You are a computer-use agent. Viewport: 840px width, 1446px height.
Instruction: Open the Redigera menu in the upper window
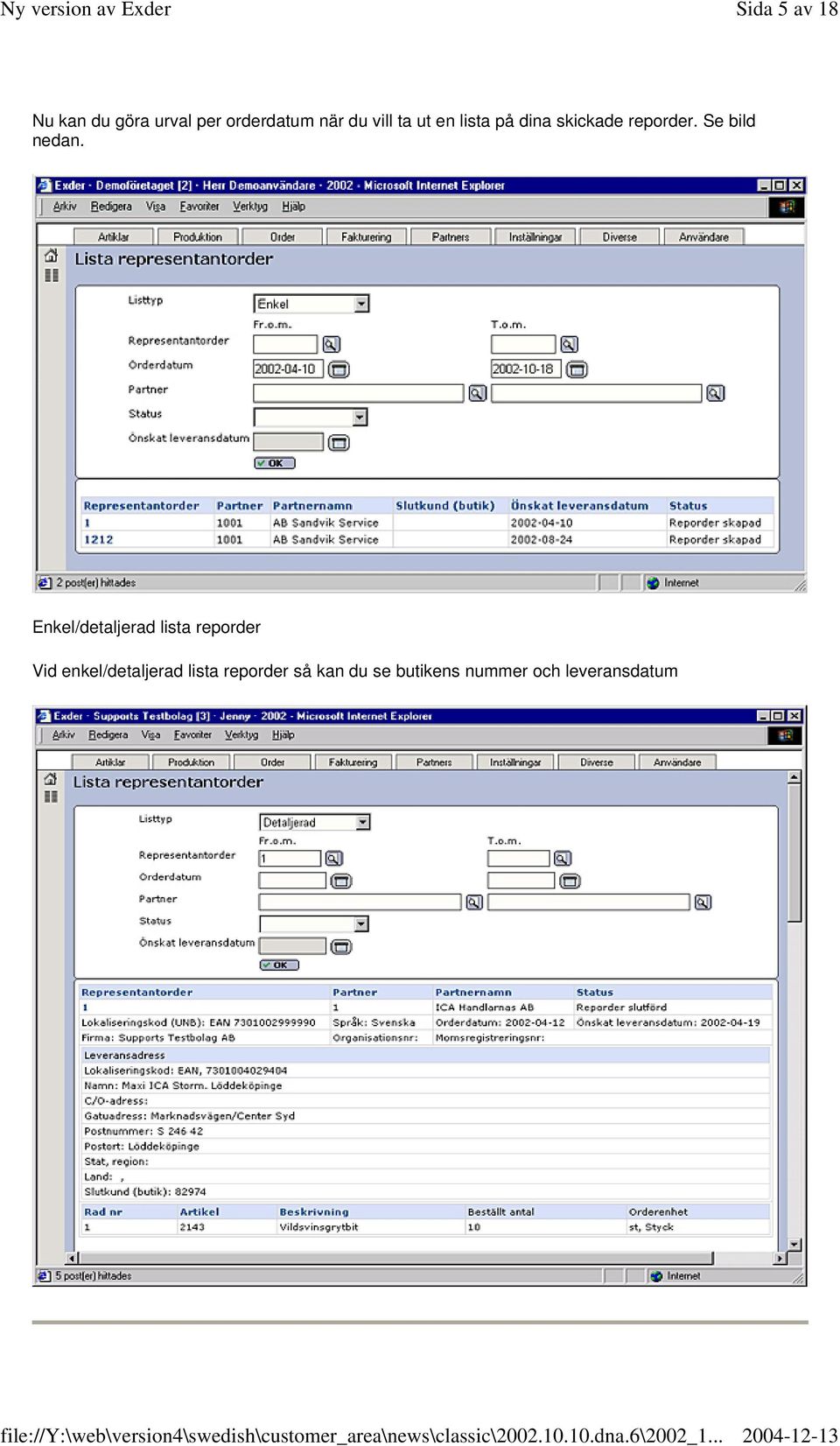pos(111,207)
